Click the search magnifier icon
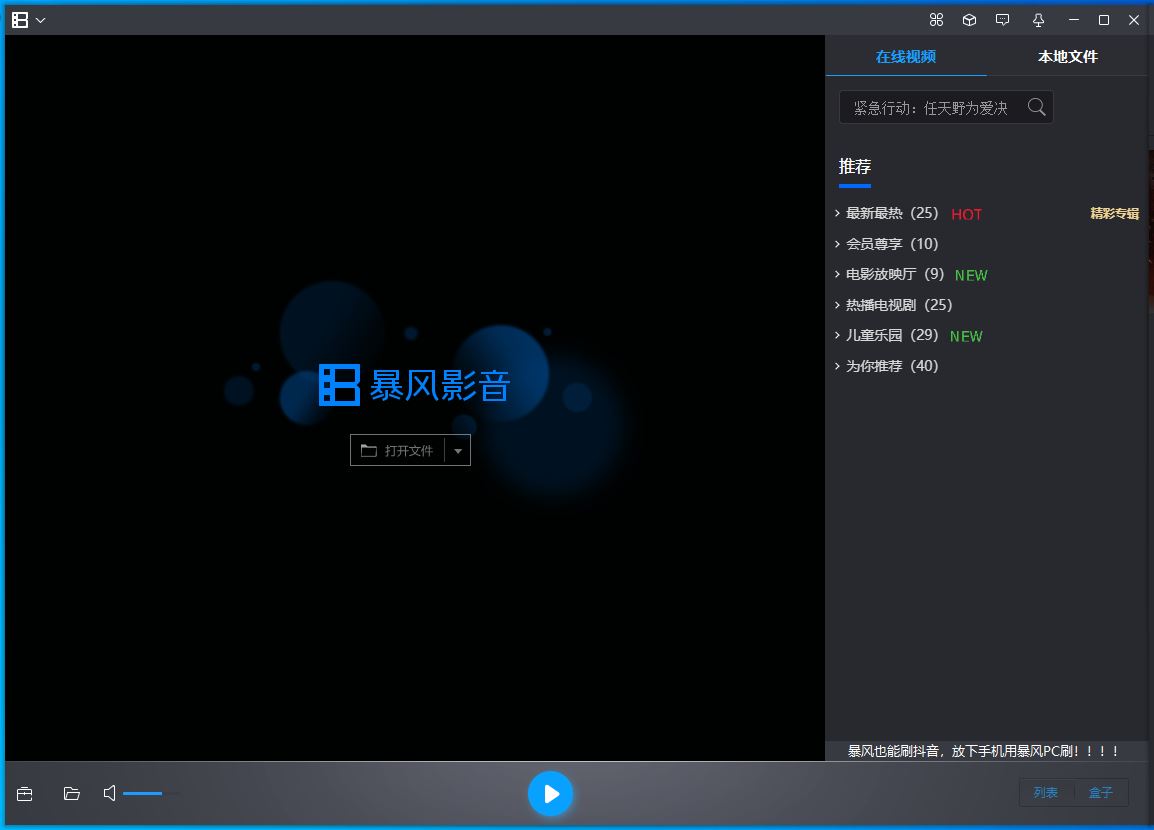This screenshot has width=1154, height=830. [x=1036, y=107]
